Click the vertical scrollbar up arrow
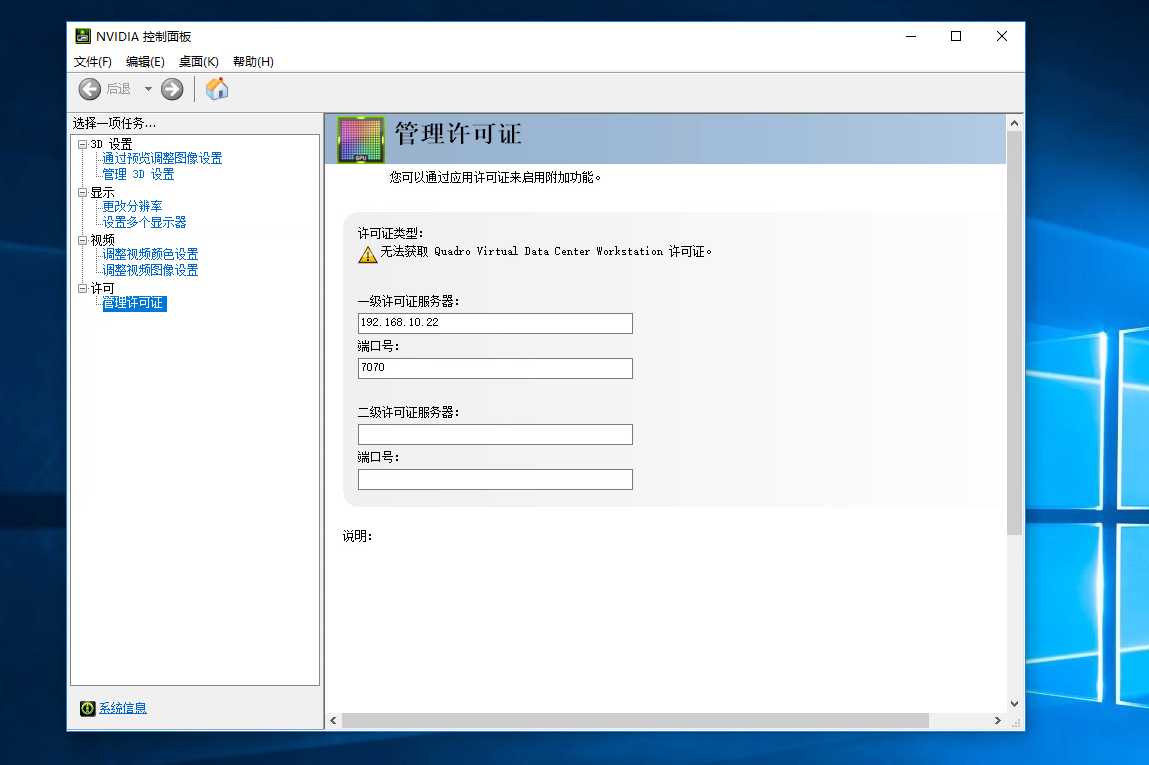1149x765 pixels. tap(1014, 123)
